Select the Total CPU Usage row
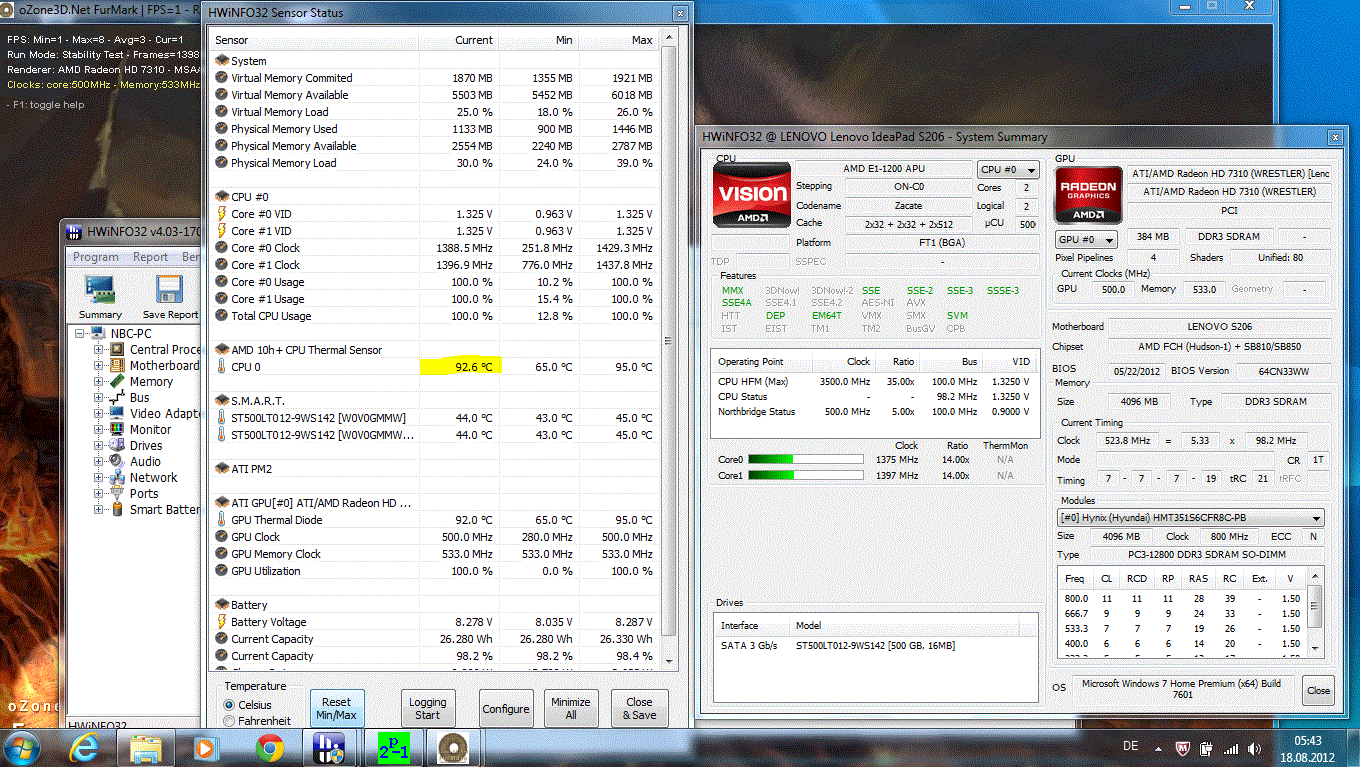Screen dimensions: 1360x767 (436, 316)
